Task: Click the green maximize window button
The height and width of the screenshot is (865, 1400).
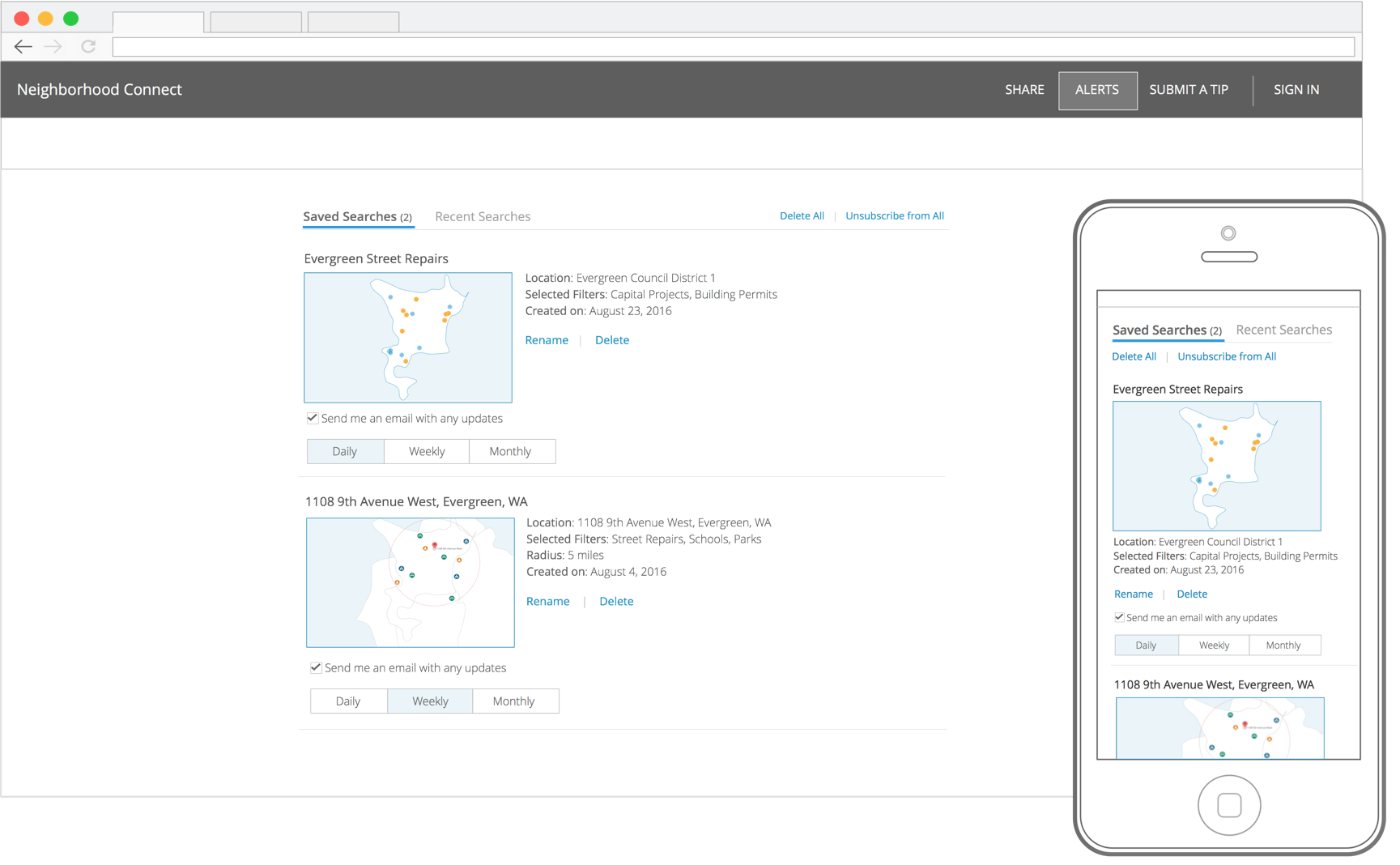Action: click(x=71, y=18)
